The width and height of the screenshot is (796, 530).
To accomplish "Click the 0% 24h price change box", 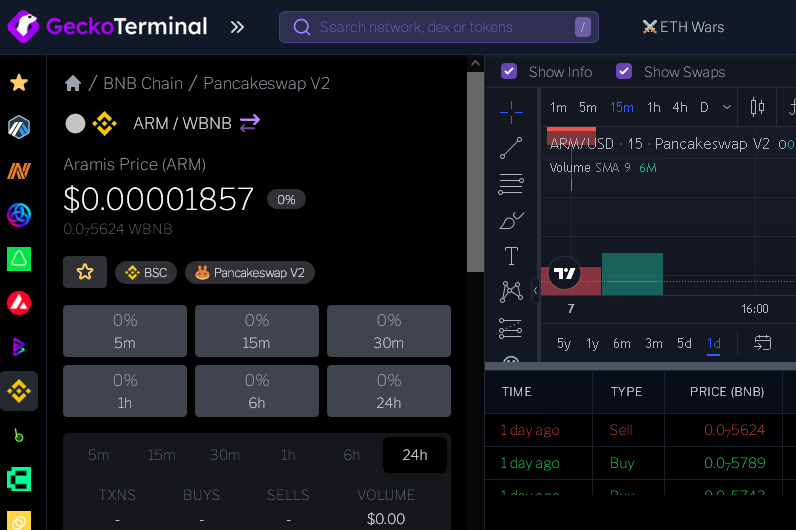I will (389, 391).
